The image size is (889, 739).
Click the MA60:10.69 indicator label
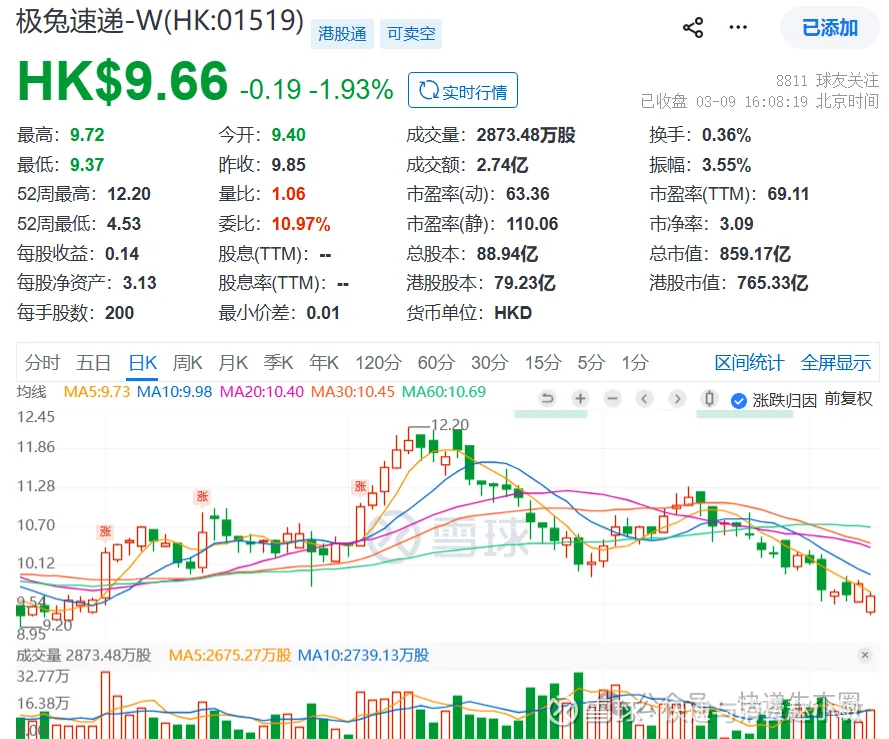(444, 392)
